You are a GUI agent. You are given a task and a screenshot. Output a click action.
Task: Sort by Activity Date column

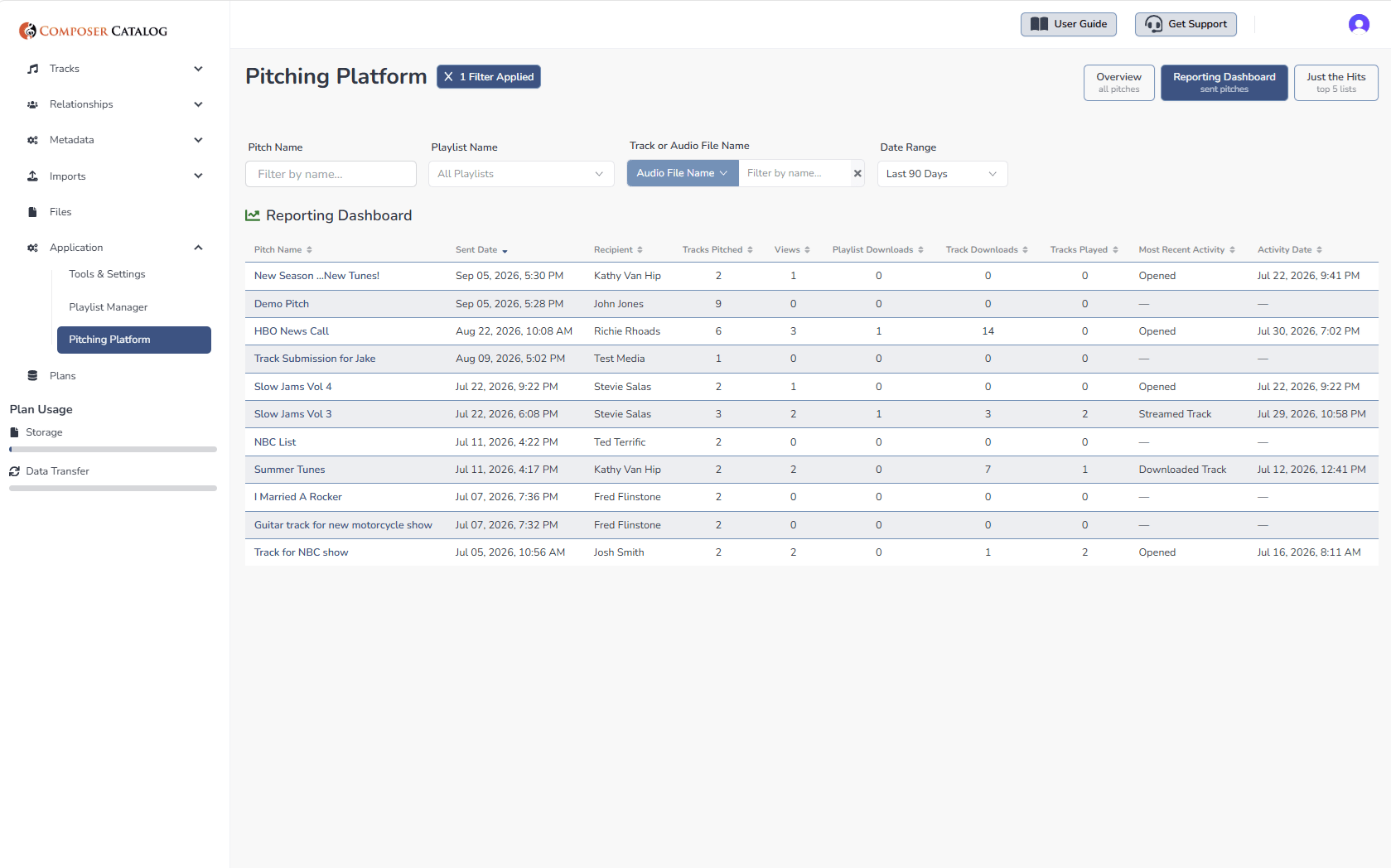point(1289,249)
